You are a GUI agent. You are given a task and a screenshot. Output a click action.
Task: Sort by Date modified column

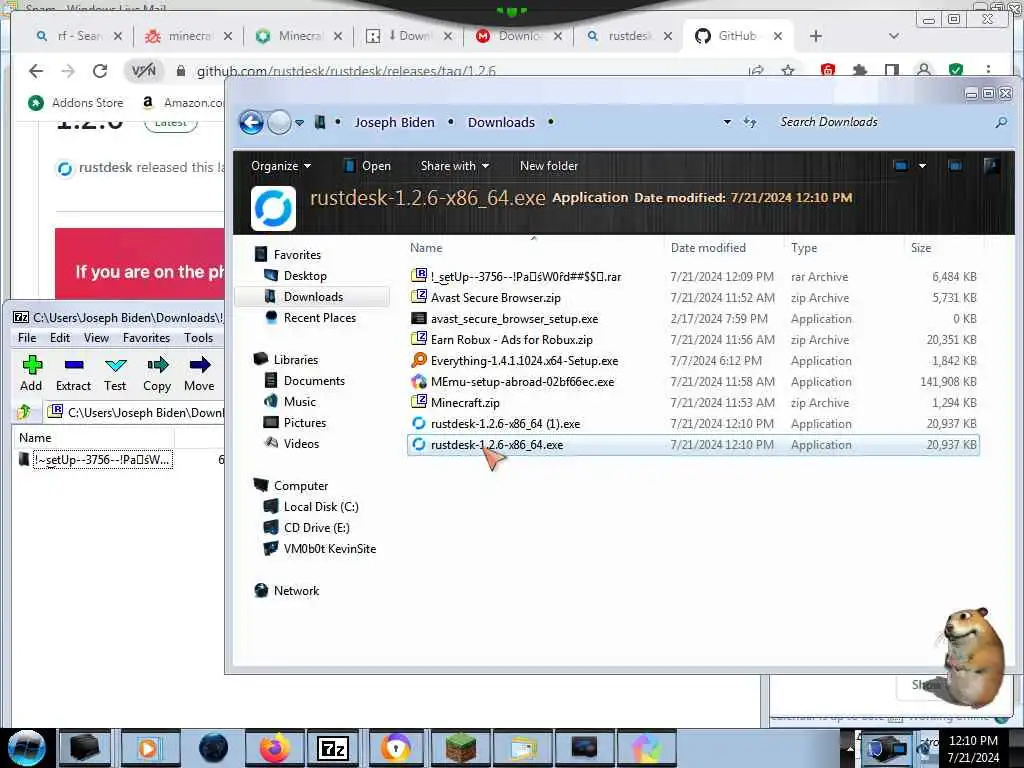(x=708, y=248)
